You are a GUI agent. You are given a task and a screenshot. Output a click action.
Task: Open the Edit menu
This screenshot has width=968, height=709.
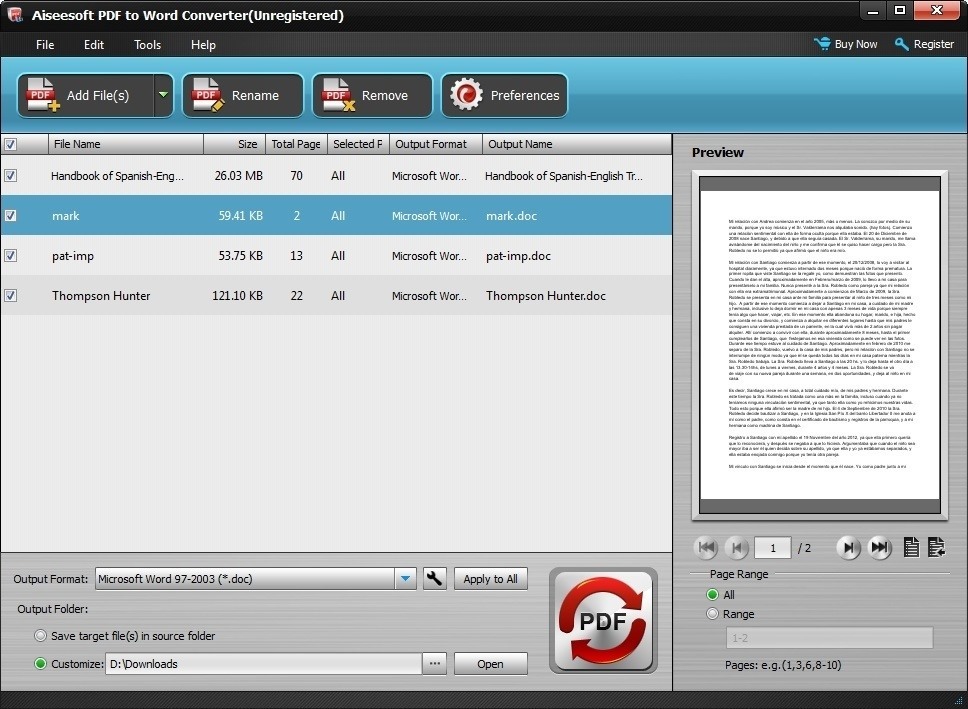[x=94, y=45]
